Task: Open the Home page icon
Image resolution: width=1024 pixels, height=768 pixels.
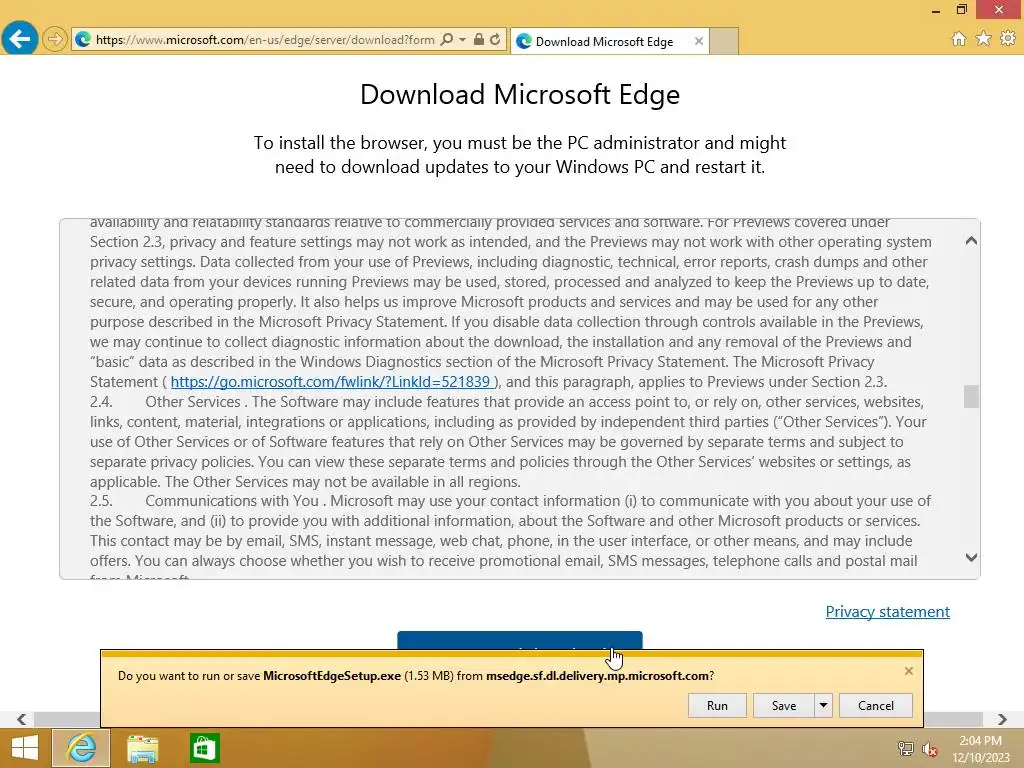Action: click(x=959, y=39)
